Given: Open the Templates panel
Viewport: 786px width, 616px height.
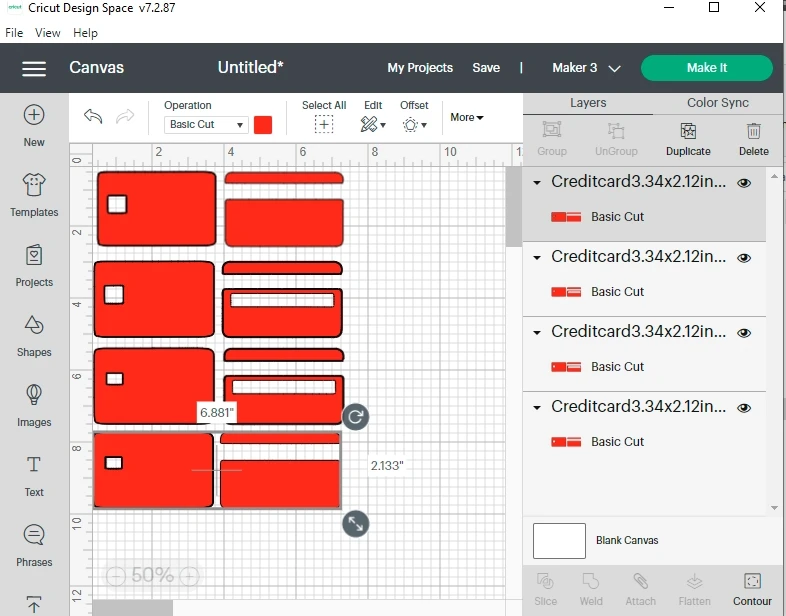Looking at the screenshot, I should pos(34,194).
